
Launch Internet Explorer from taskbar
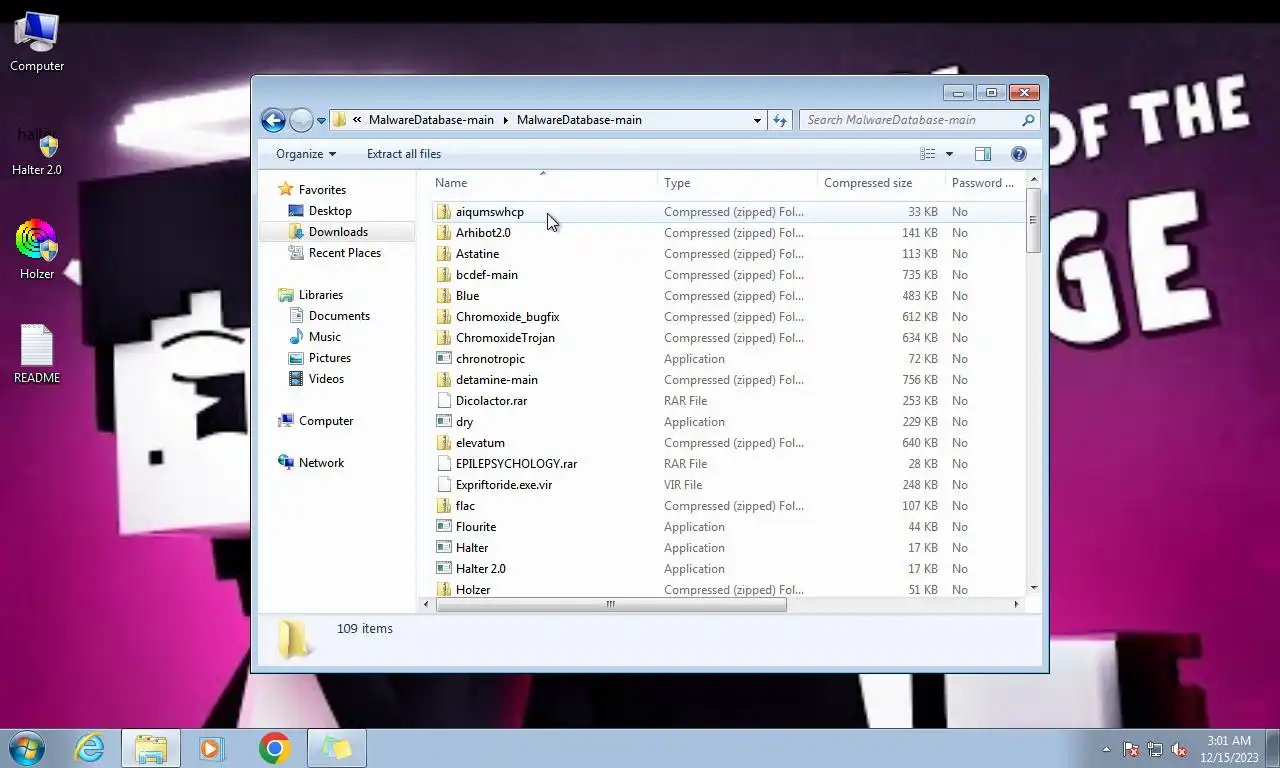click(89, 748)
